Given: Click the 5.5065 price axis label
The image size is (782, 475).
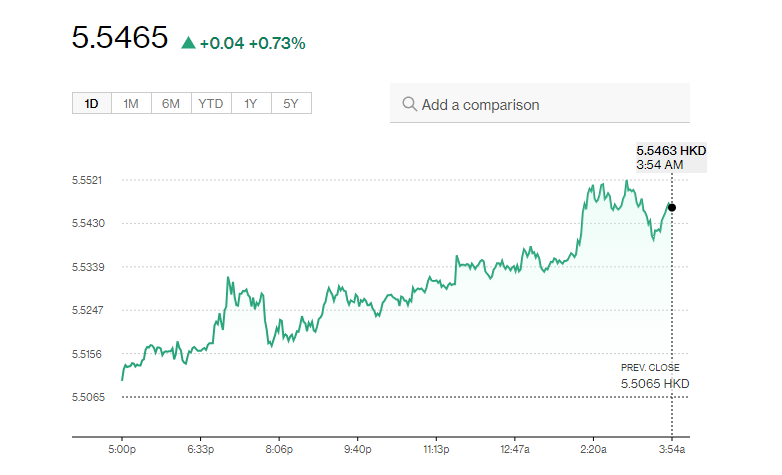Looking at the screenshot, I should coord(89,397).
